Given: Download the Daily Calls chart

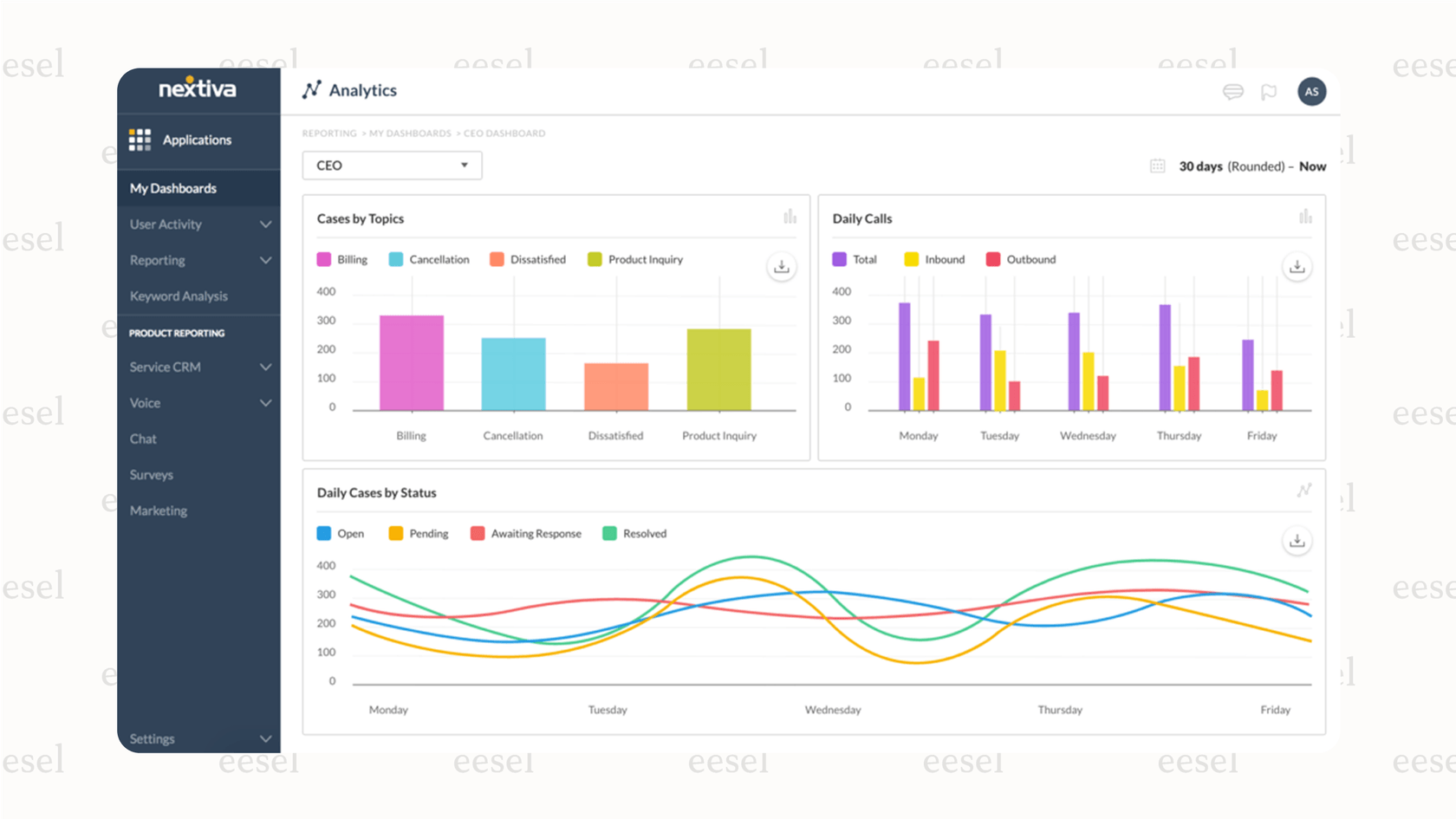Looking at the screenshot, I should 1297,267.
